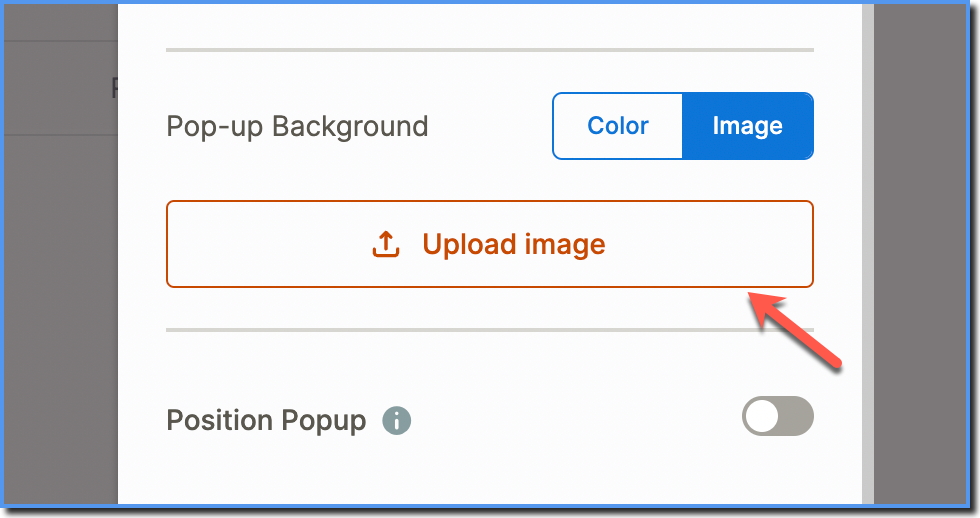Click the upload arrow icon

pyautogui.click(x=386, y=244)
